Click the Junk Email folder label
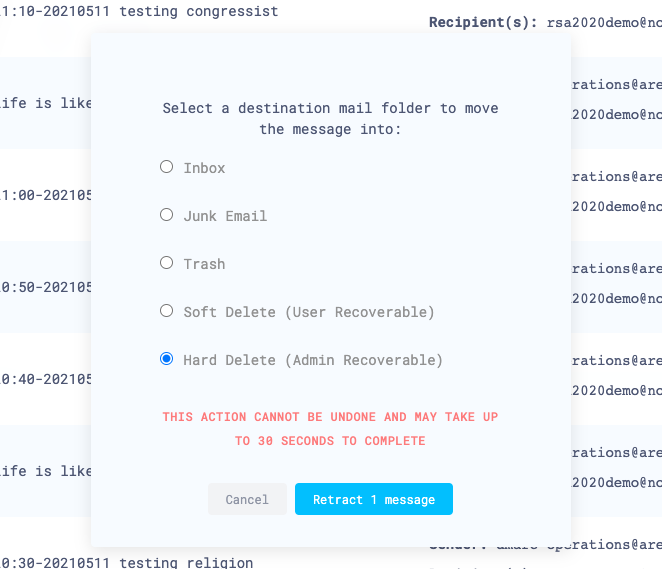Viewport: 662px width, 569px height. pyautogui.click(x=225, y=216)
